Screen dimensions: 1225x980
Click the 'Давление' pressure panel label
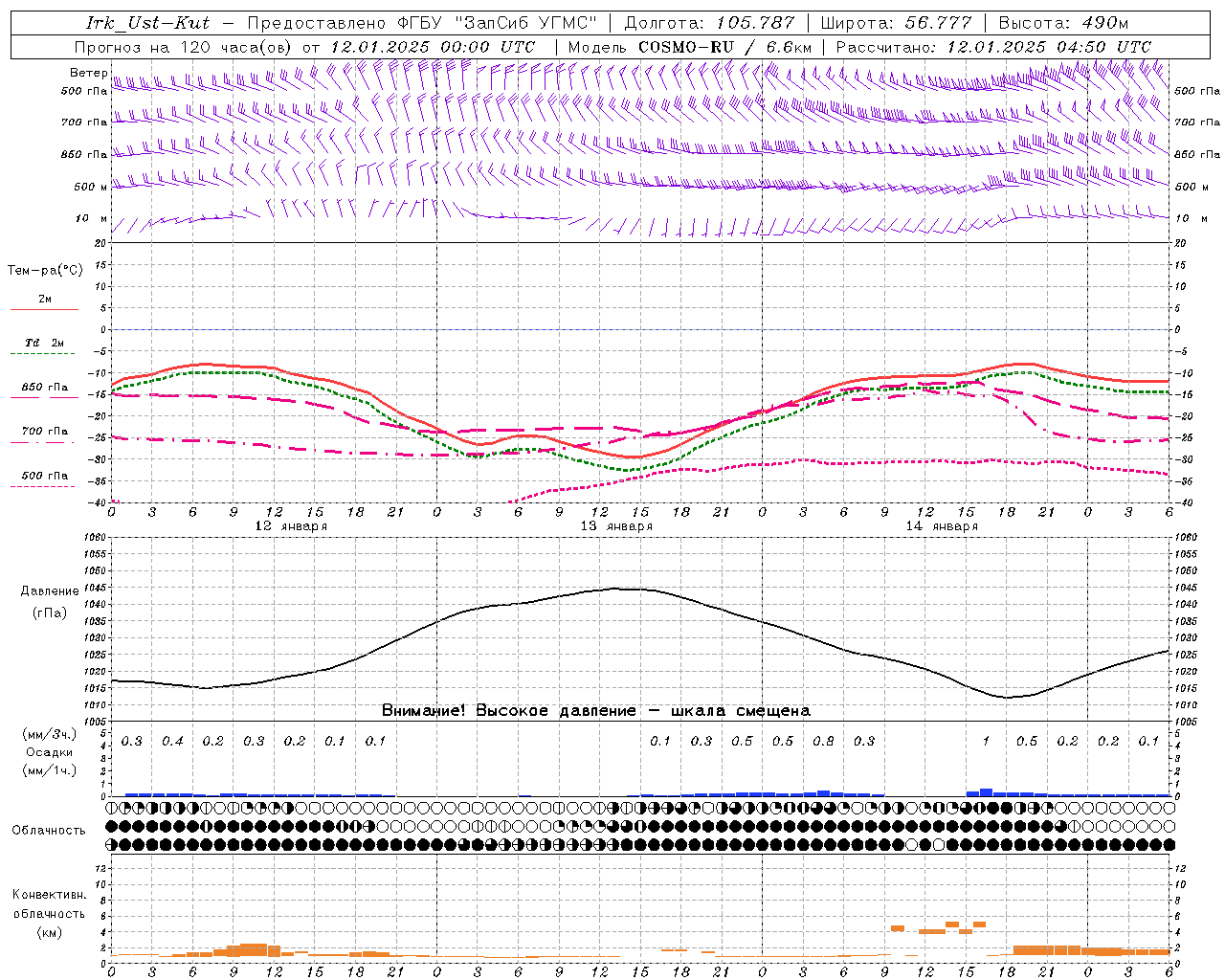pos(50,591)
